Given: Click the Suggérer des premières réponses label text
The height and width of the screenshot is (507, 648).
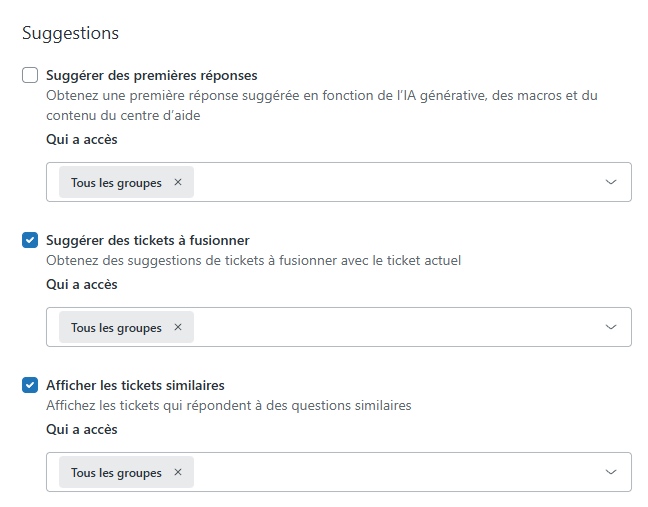Looking at the screenshot, I should 152,75.
